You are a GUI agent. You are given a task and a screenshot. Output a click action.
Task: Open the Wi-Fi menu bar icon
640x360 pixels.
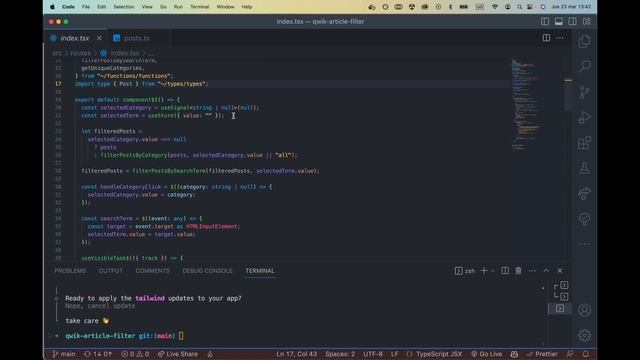coord(495,7)
